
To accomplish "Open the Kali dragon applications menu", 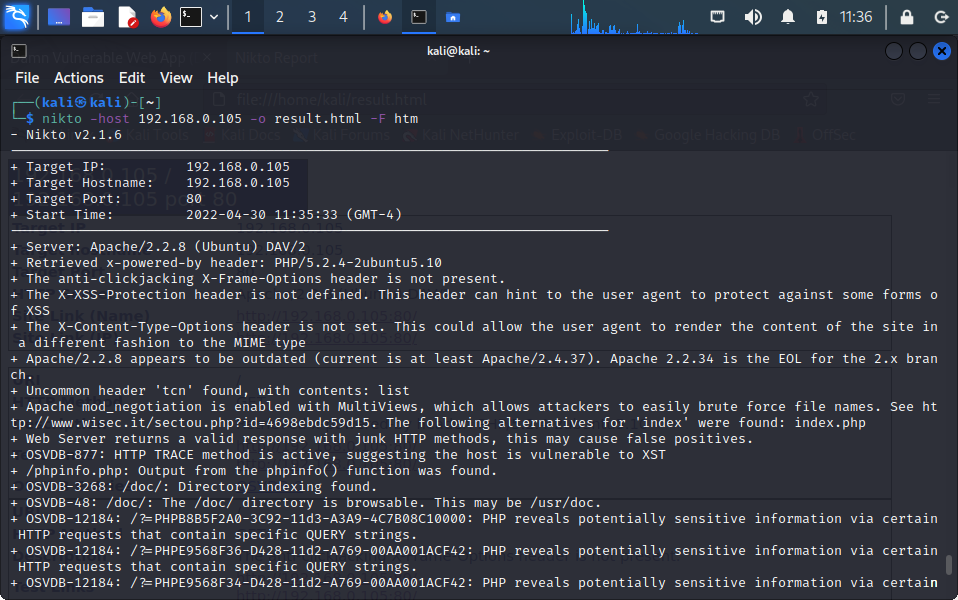I will coord(16,16).
